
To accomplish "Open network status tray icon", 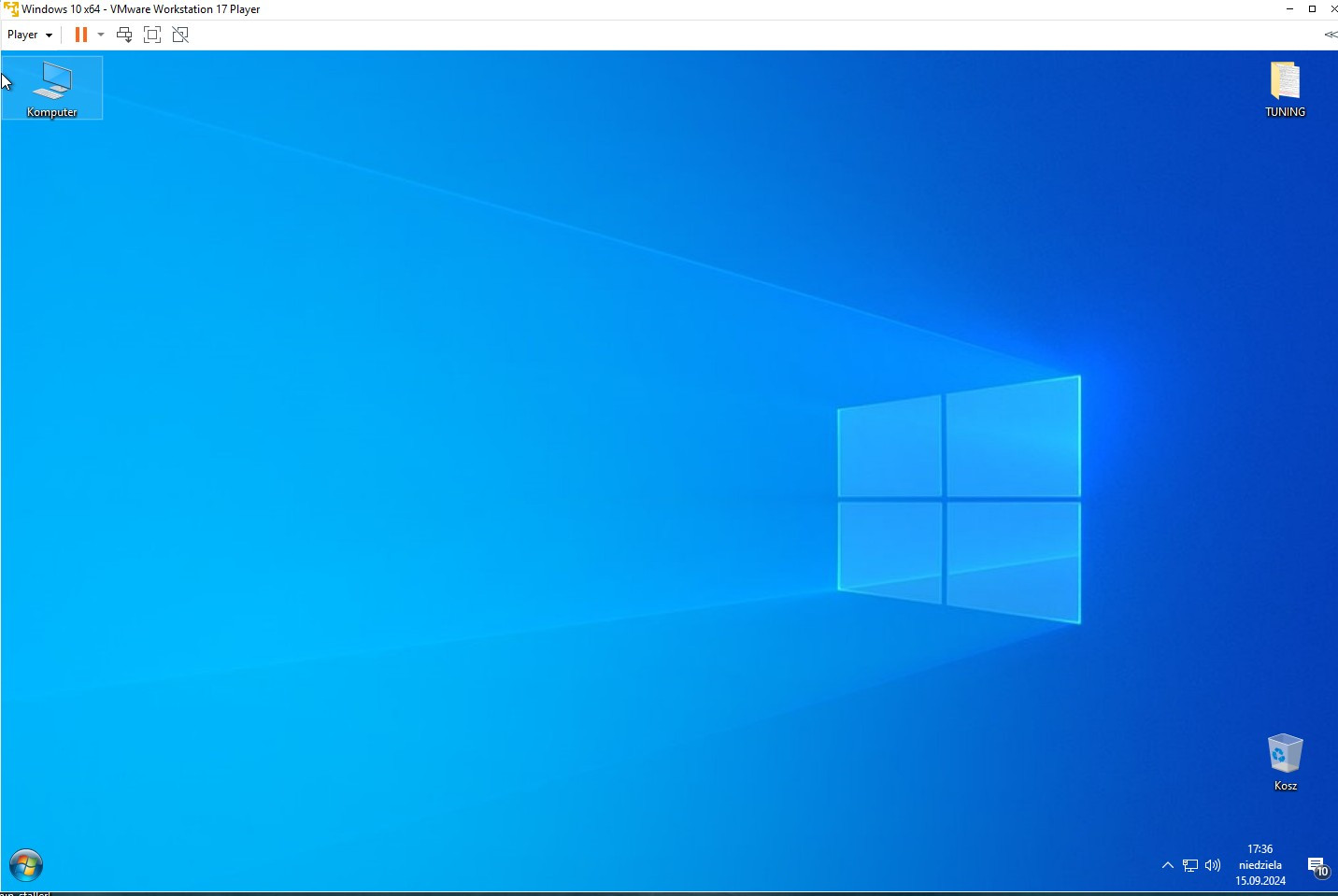I will (1190, 865).
